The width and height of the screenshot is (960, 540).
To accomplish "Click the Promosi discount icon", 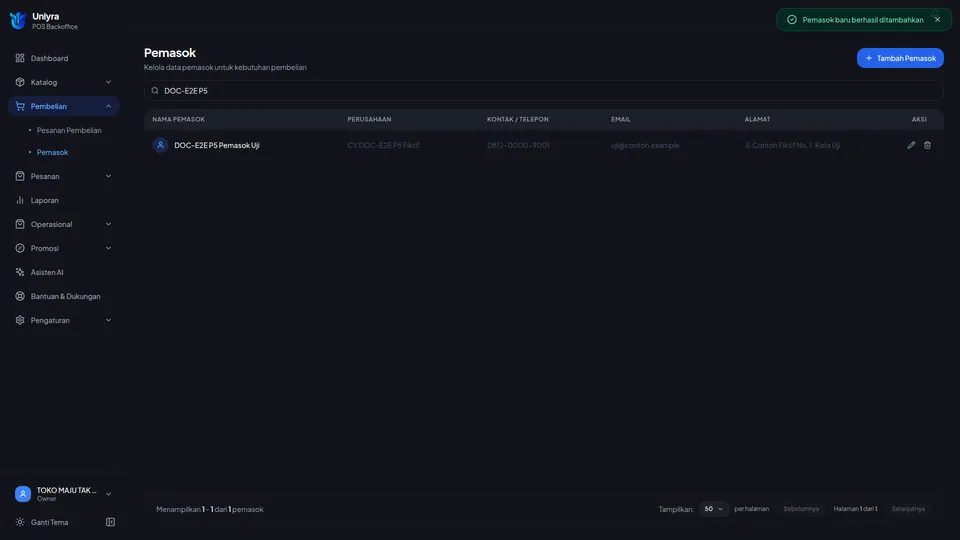I will pos(20,248).
